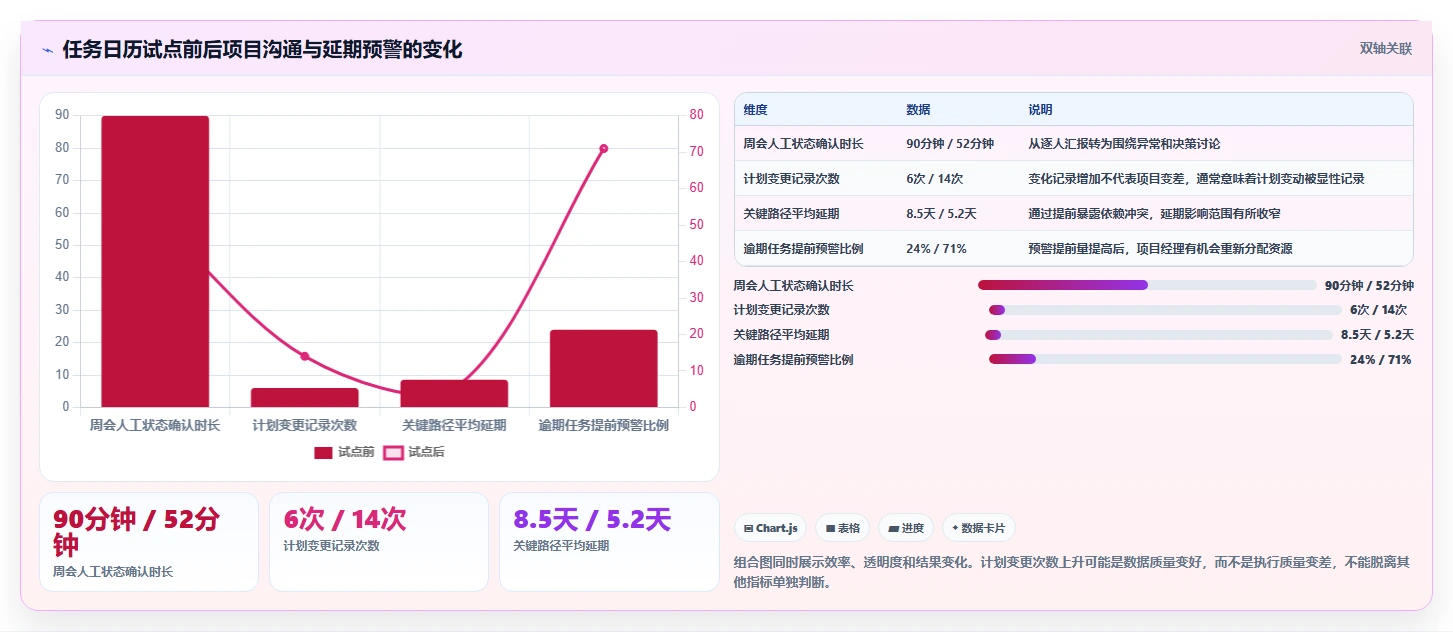Click the 8.5天 / 5.2天 data card
The image size is (1453, 632).
click(609, 542)
